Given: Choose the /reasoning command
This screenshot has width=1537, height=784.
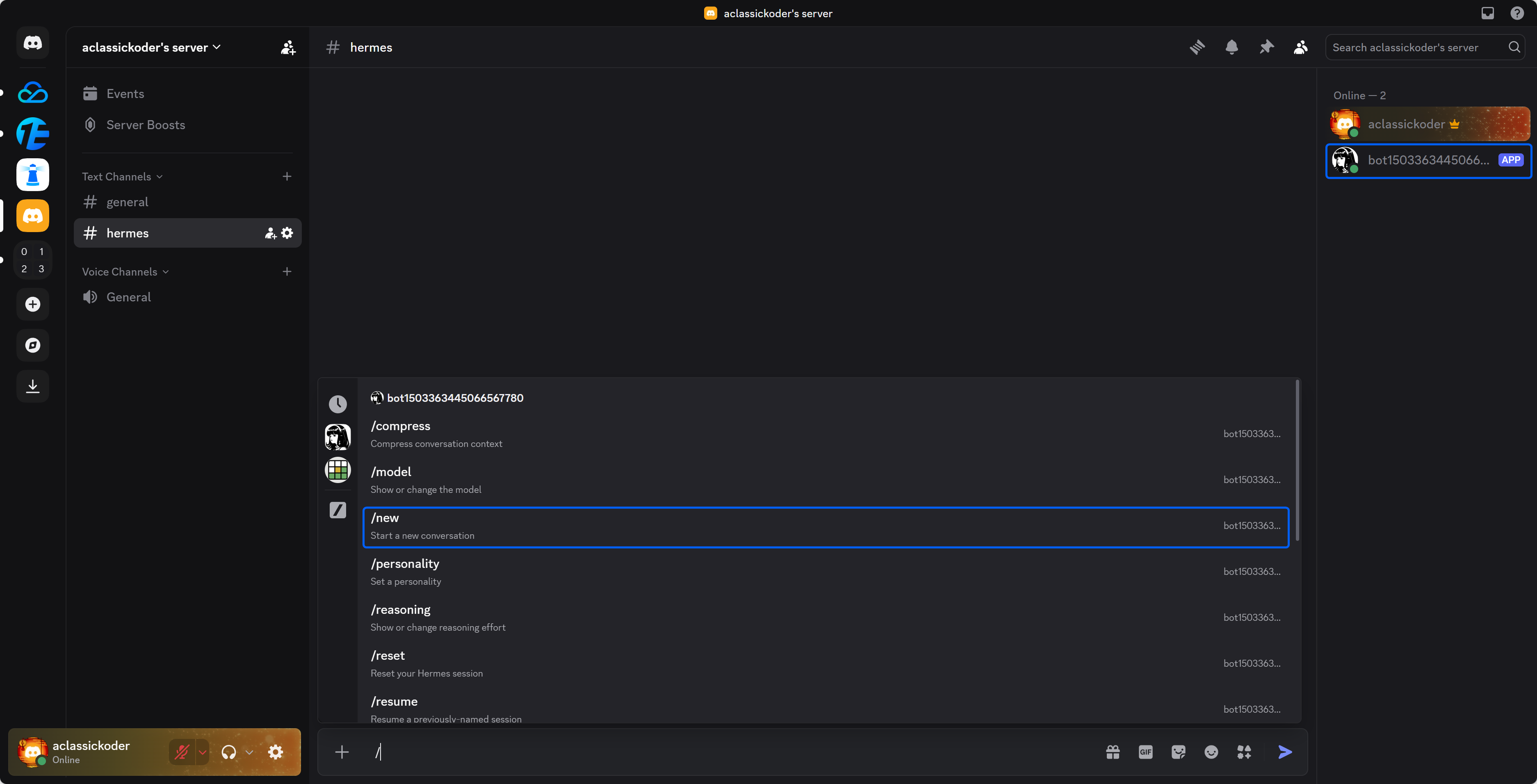Looking at the screenshot, I should [826, 618].
